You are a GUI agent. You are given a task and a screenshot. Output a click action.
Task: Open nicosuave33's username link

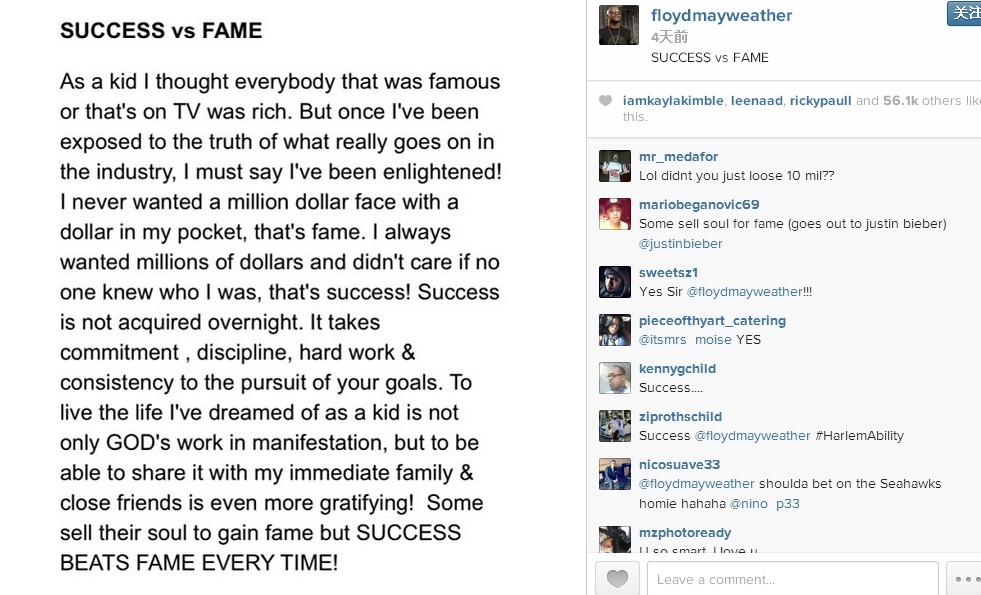point(679,465)
